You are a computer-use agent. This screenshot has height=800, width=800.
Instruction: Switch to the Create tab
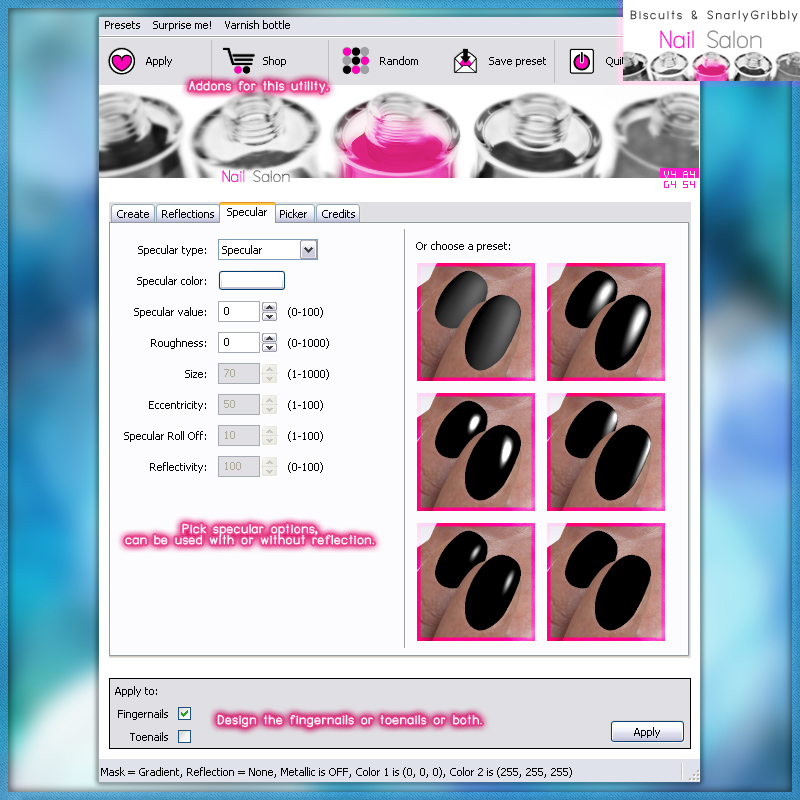[133, 214]
